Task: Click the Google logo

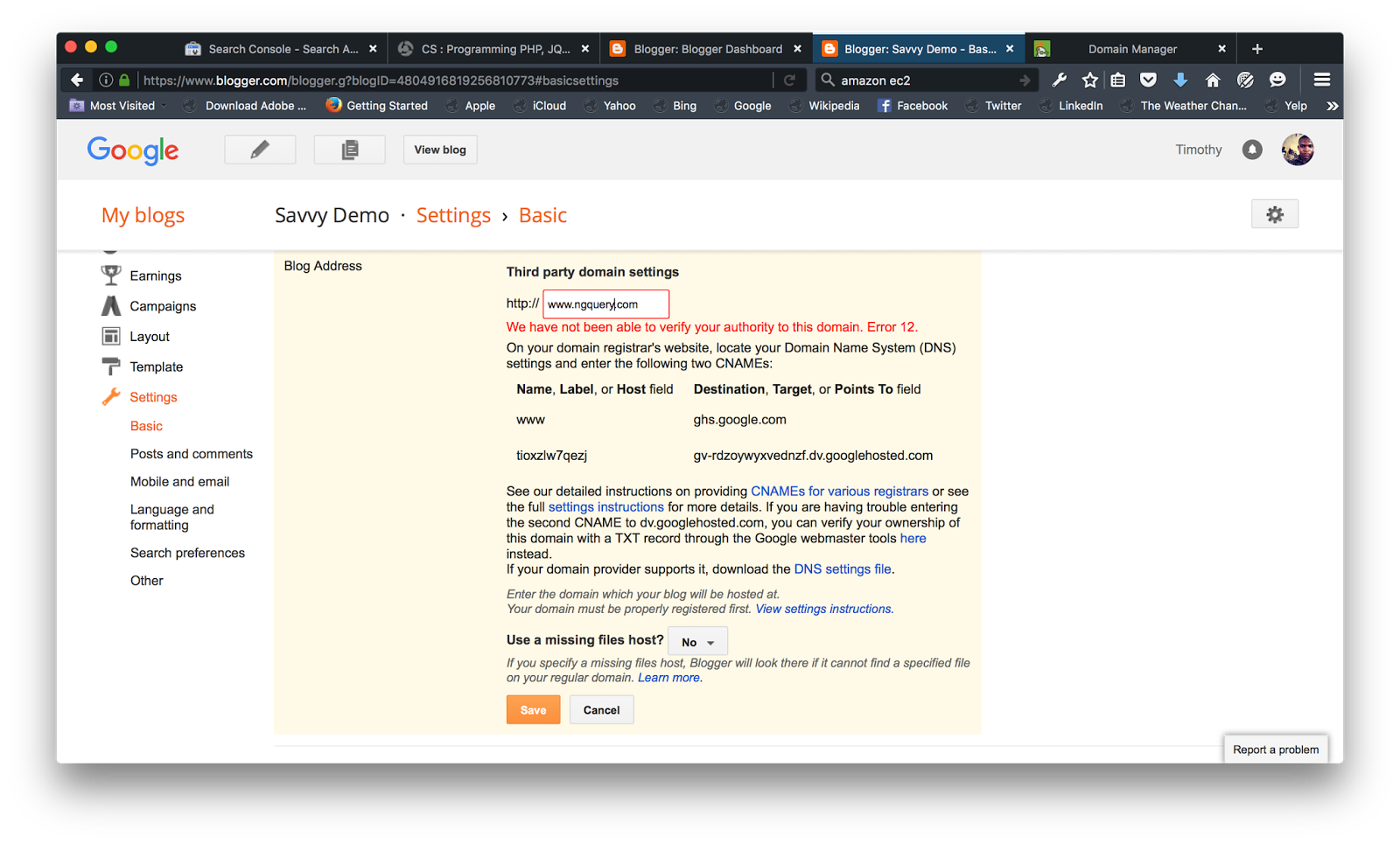Action: pos(133,150)
